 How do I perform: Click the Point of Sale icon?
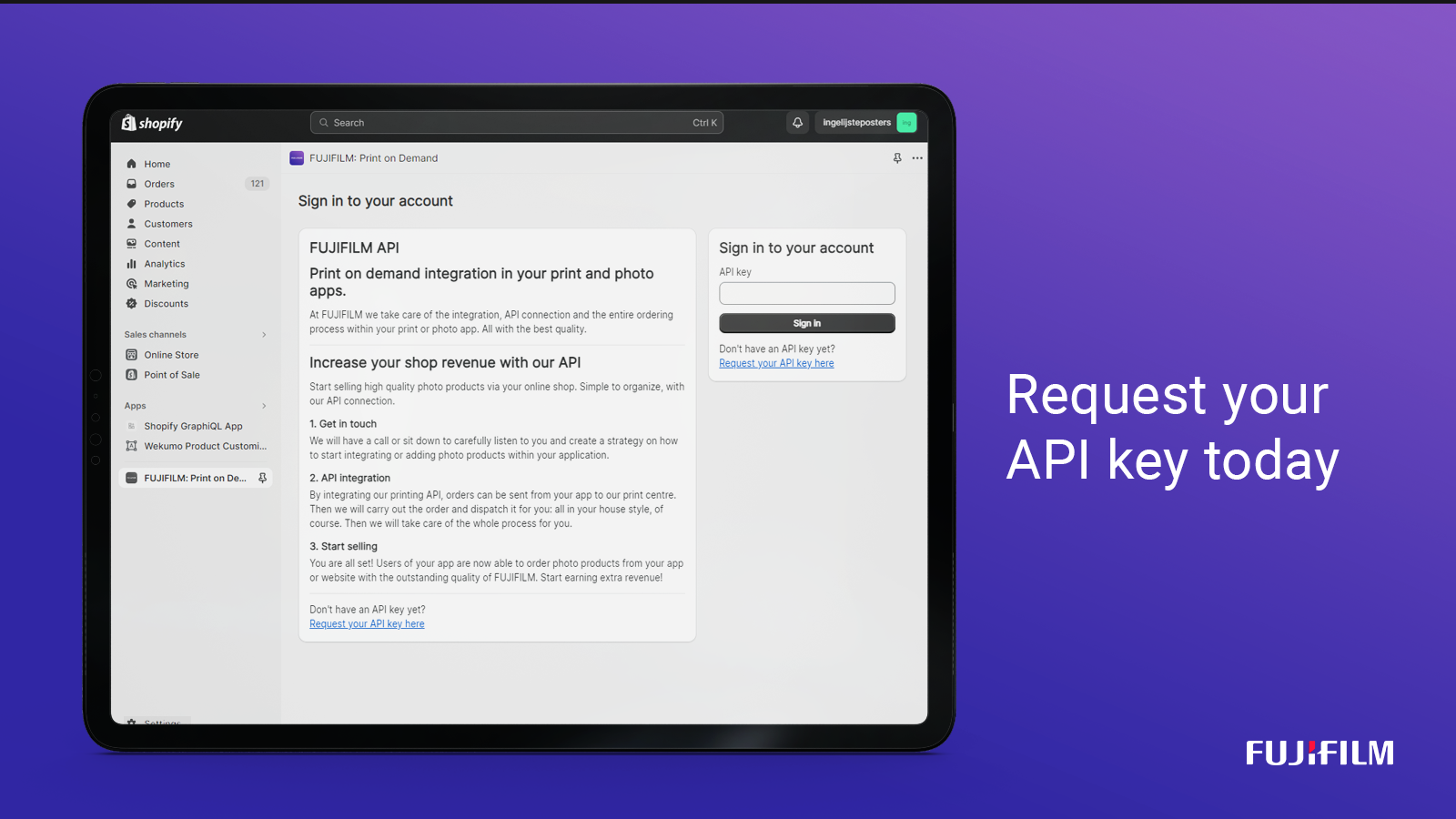click(x=132, y=375)
